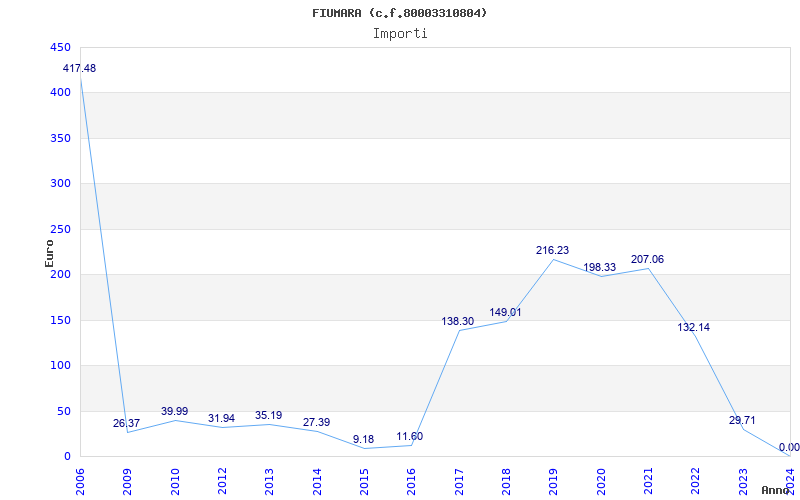Click the 450 y-axis tick label

(60, 47)
